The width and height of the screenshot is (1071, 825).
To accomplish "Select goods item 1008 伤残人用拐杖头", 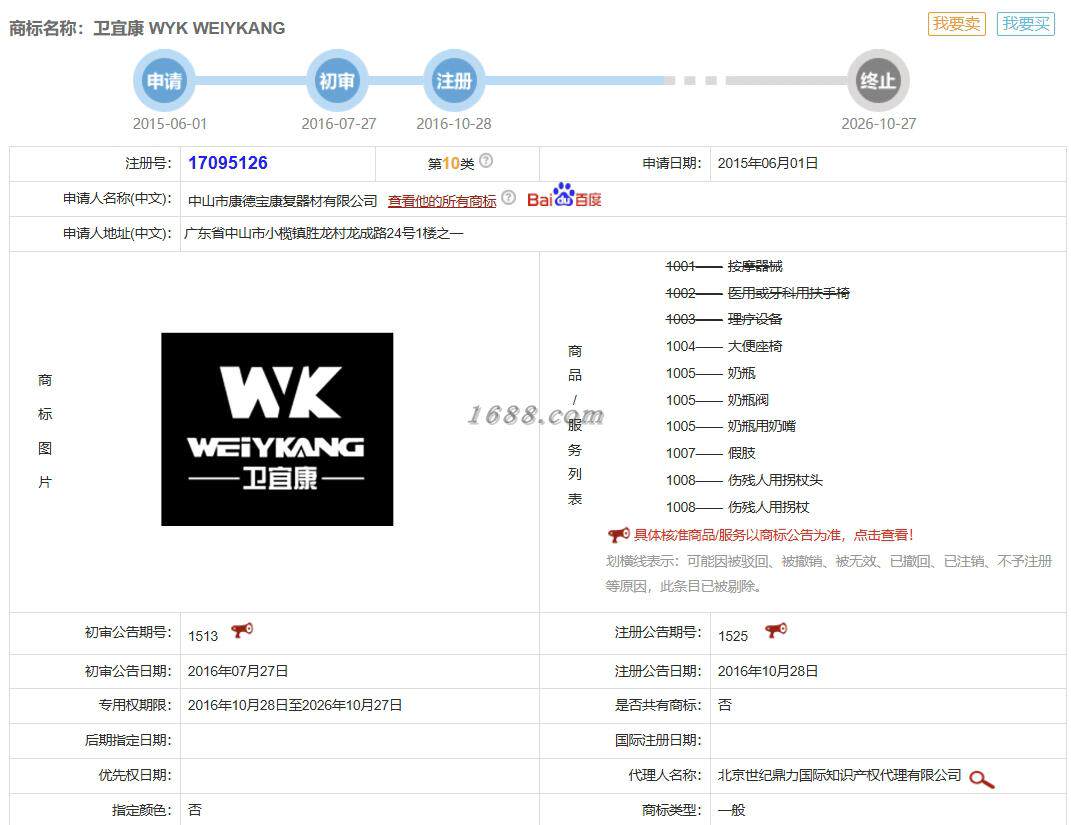I will coord(745,480).
